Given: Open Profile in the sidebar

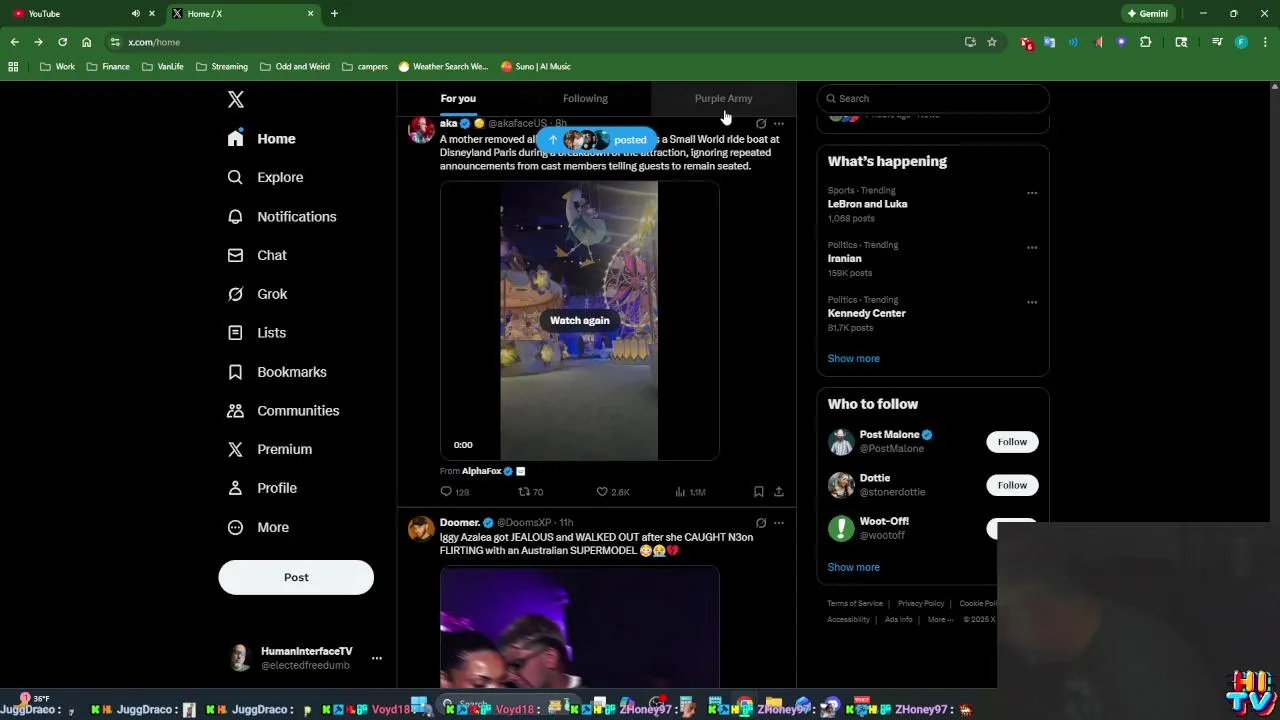Looking at the screenshot, I should click(x=263, y=488).
